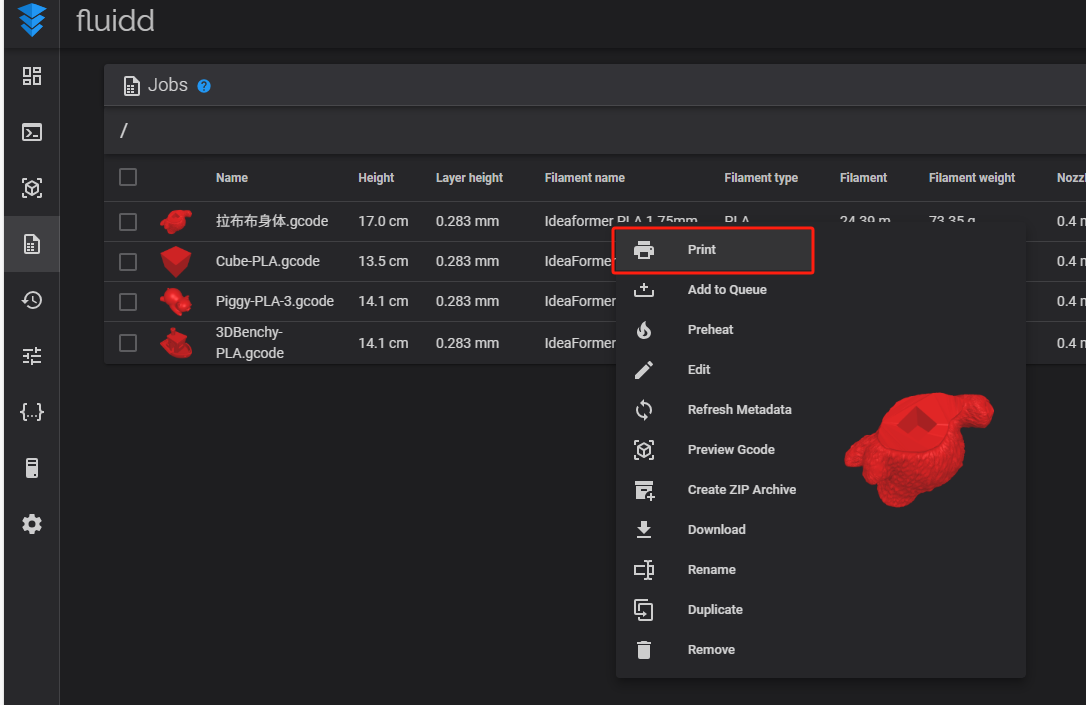Screen dimensions: 1086x705
Task: Check the Cube-PLA.gcode row checkbox
Action: click(128, 262)
